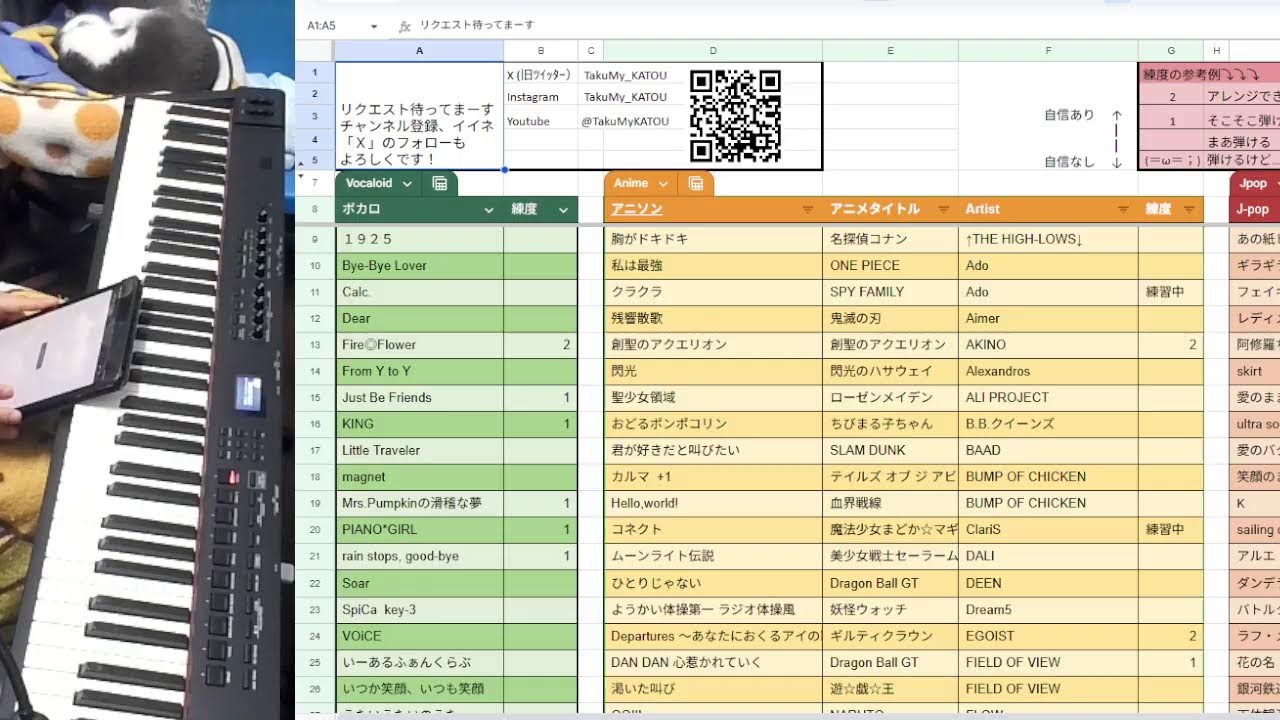Open table options icon beside Vocaloid

click(439, 183)
